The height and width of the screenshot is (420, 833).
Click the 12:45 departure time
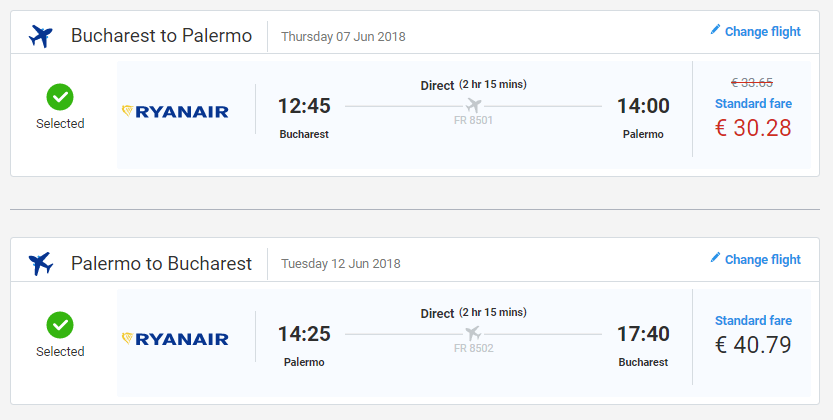pyautogui.click(x=304, y=106)
